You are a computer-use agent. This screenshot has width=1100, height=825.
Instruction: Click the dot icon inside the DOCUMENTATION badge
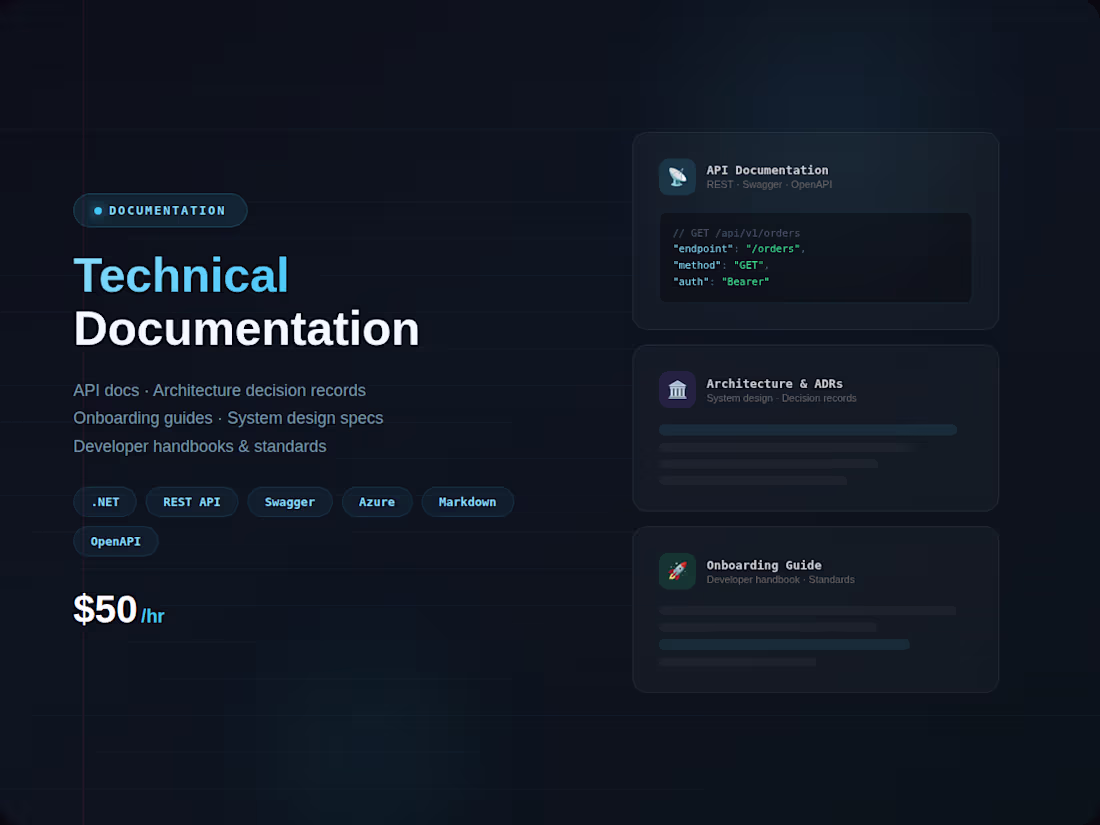[x=97, y=210]
